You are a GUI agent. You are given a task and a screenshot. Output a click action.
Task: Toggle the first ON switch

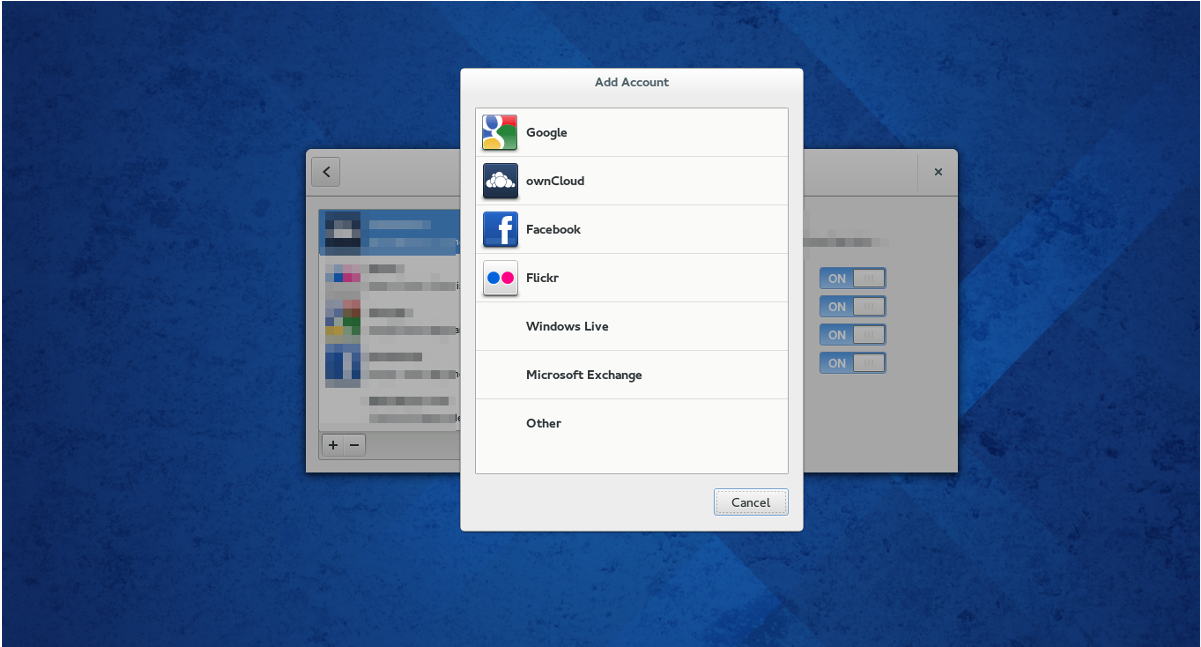[853, 279]
